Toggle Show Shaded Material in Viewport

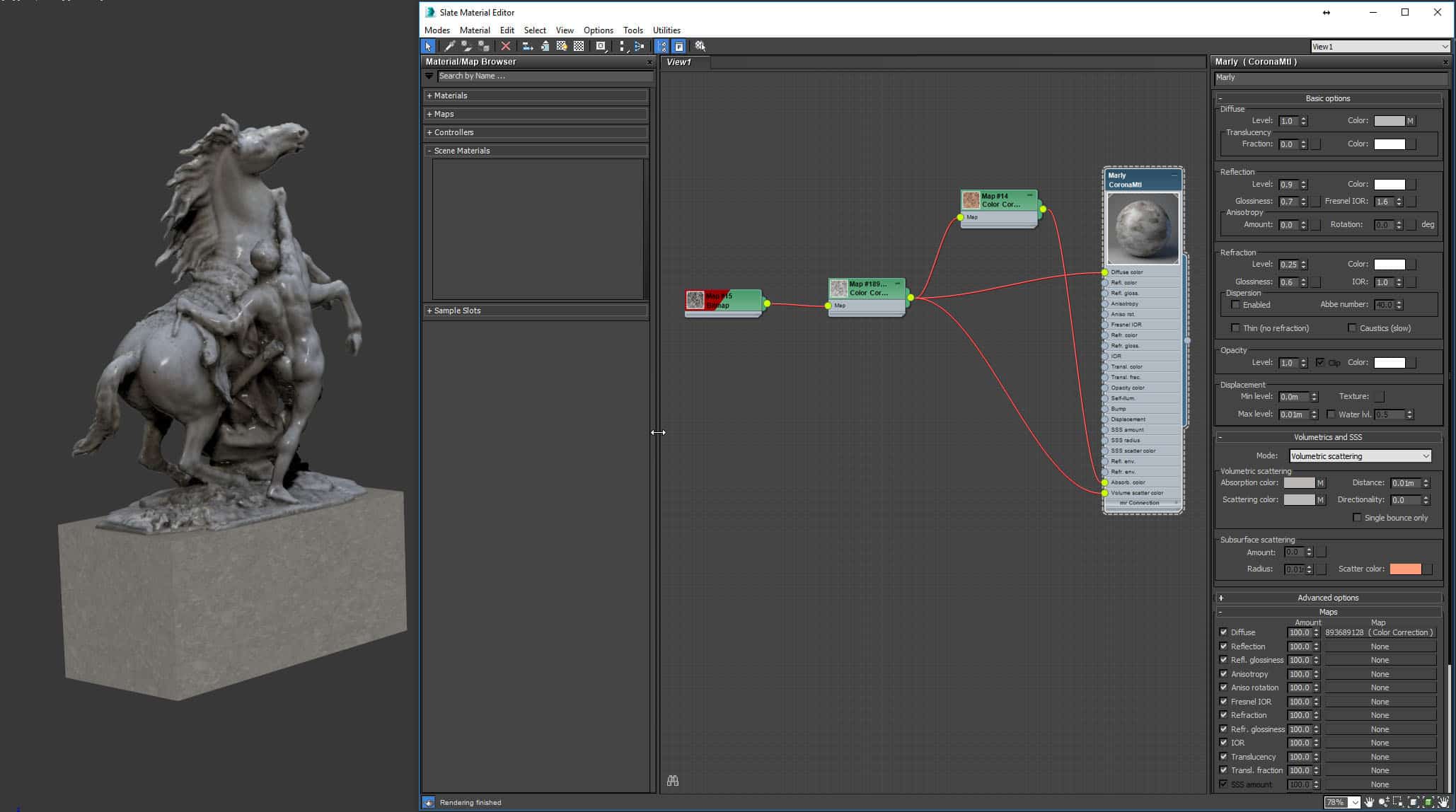tap(562, 46)
